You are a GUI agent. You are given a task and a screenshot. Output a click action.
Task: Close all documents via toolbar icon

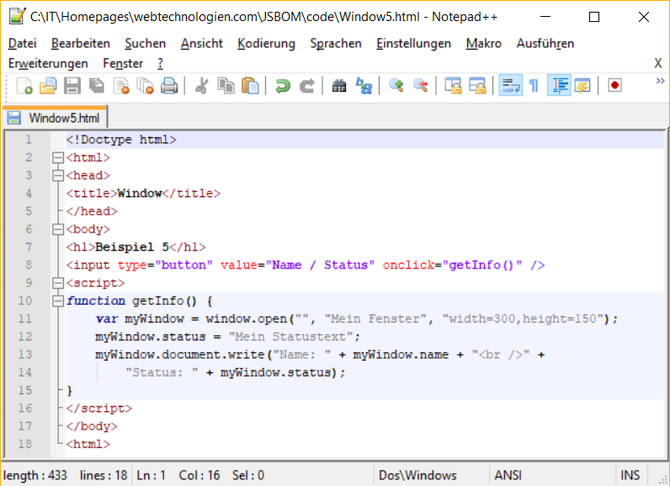coord(145,86)
